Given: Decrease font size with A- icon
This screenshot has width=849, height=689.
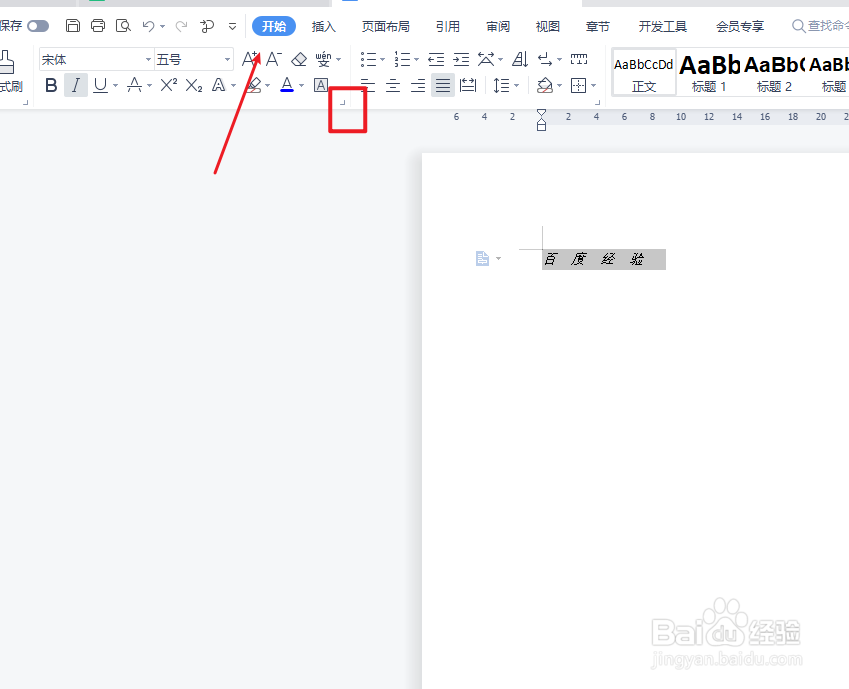Looking at the screenshot, I should (x=274, y=59).
